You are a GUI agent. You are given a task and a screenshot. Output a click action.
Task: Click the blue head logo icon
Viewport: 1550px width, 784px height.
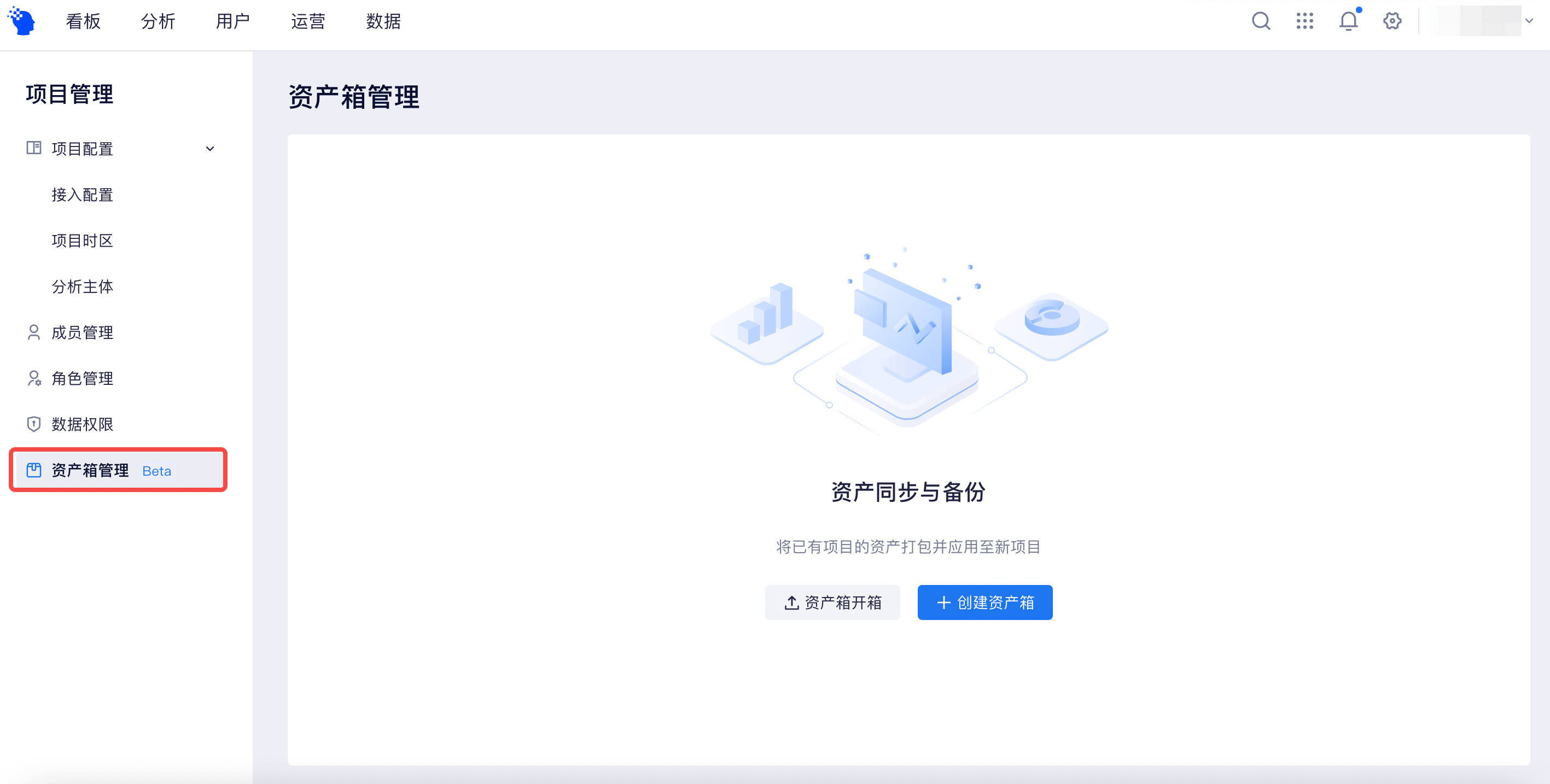click(22, 21)
